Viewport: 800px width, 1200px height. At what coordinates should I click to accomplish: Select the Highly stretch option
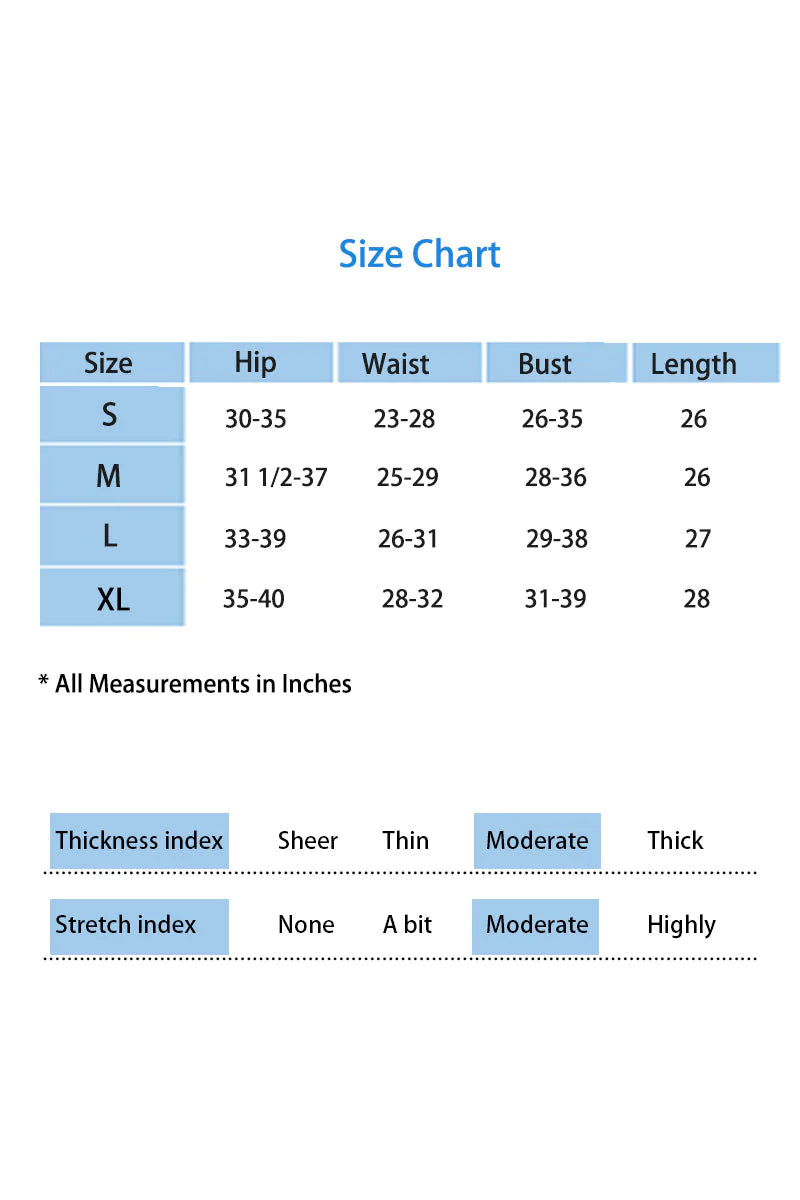tap(681, 926)
